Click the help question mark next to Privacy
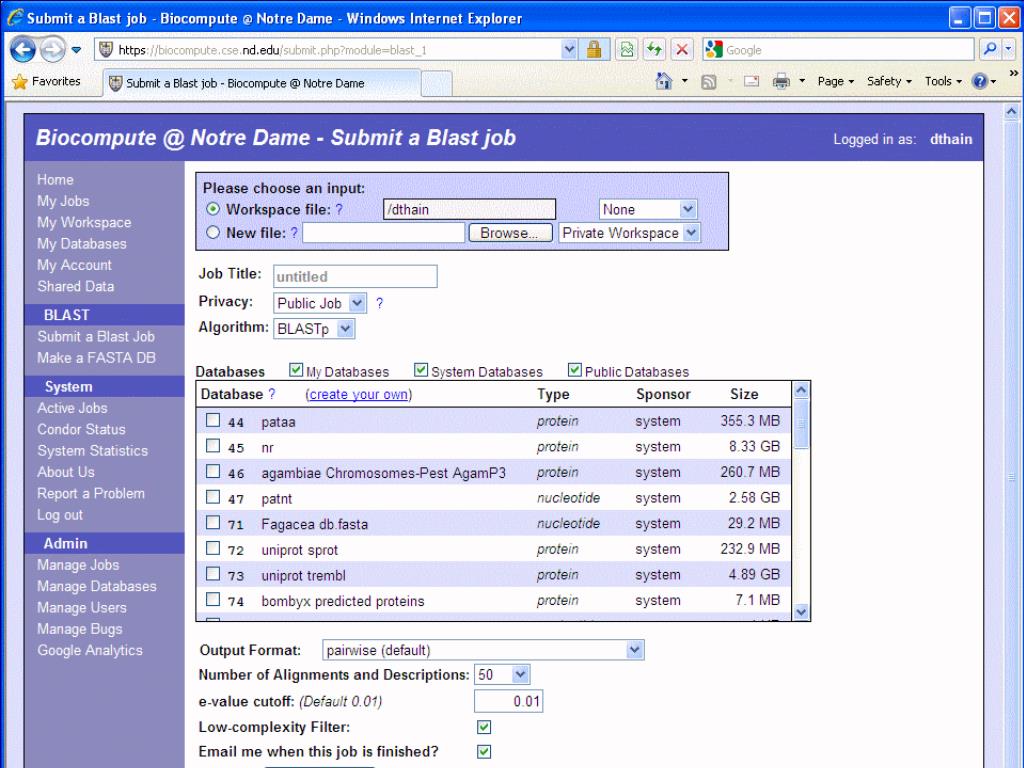The width and height of the screenshot is (1024, 768). click(379, 303)
